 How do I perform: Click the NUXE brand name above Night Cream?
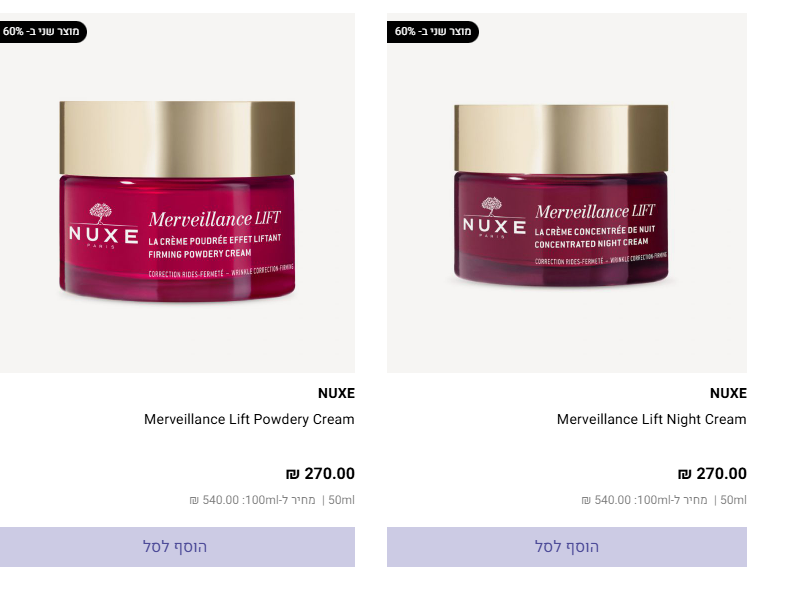pyautogui.click(x=728, y=393)
